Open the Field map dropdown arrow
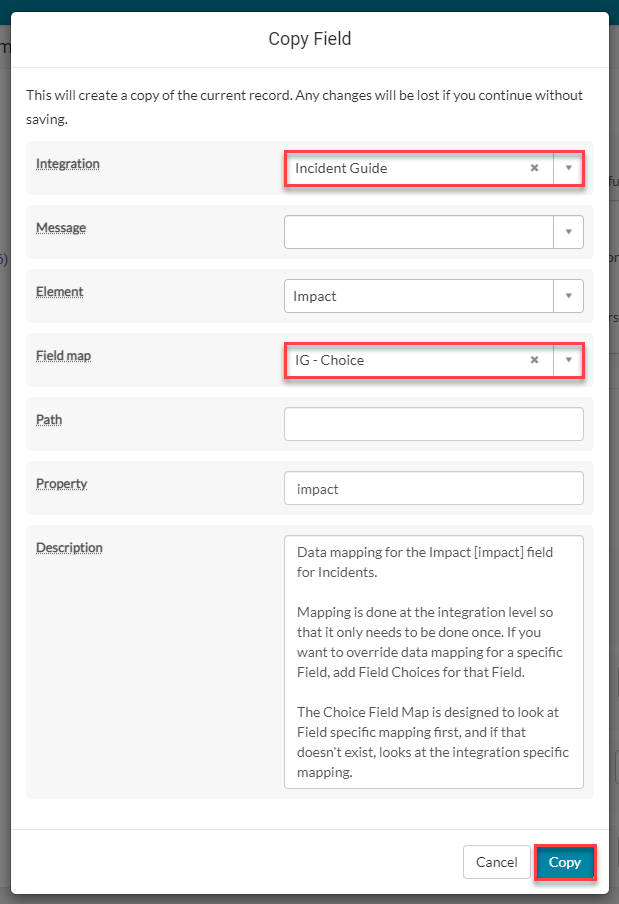This screenshot has width=619, height=904. coord(568,360)
